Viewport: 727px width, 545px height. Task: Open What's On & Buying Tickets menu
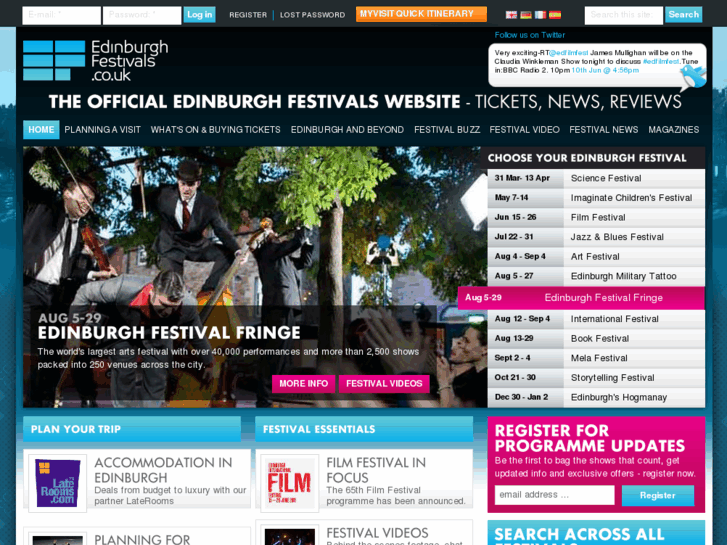point(216,130)
